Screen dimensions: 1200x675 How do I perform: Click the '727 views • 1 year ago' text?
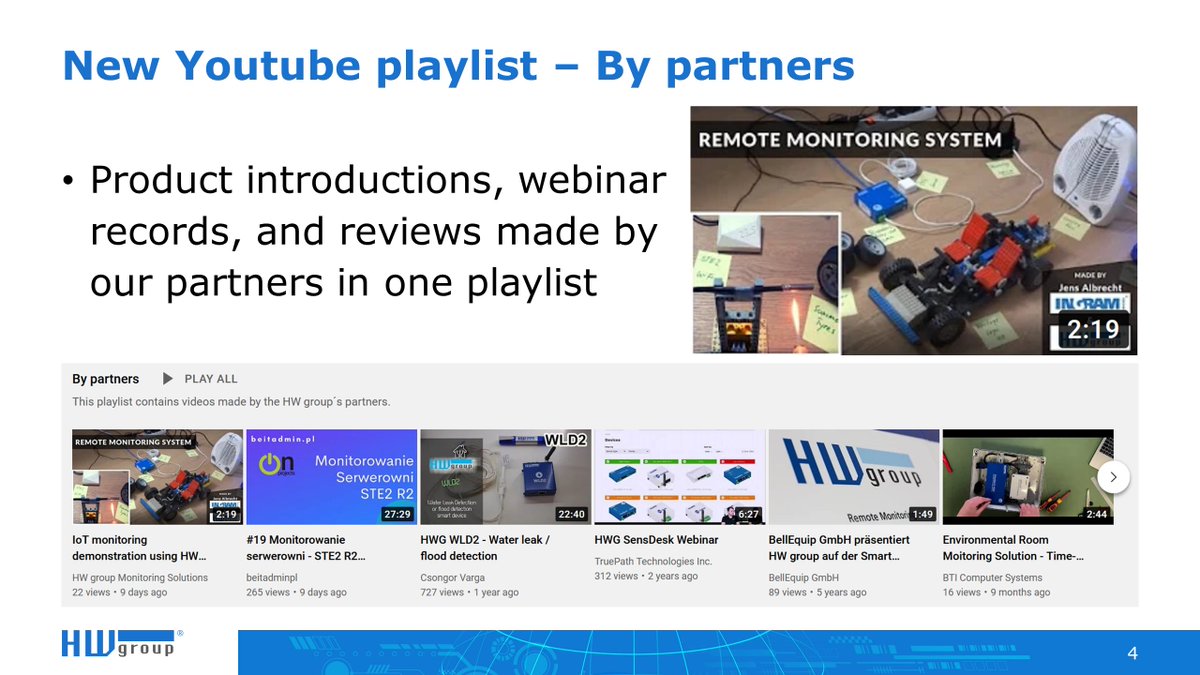tap(469, 592)
